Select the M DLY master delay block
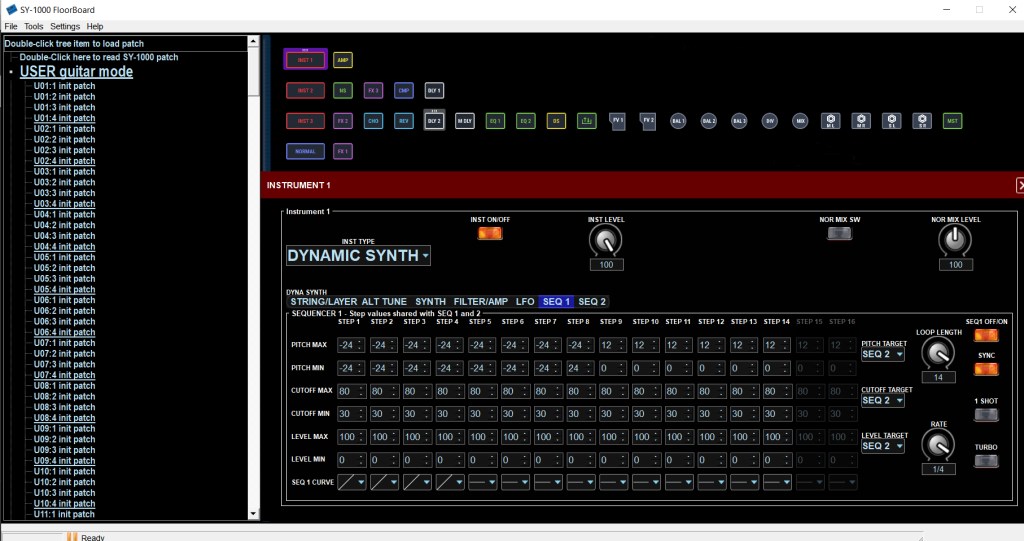The image size is (1024, 541). point(464,121)
